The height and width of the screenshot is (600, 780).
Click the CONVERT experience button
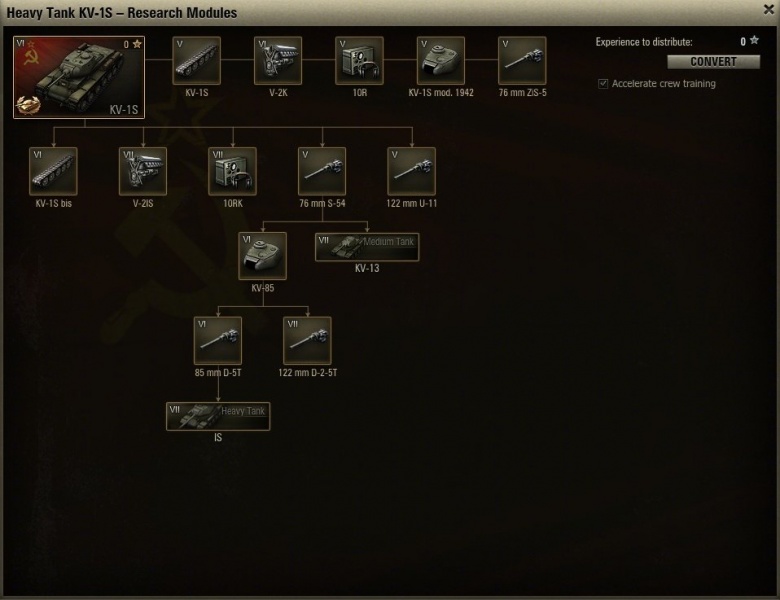(x=713, y=62)
